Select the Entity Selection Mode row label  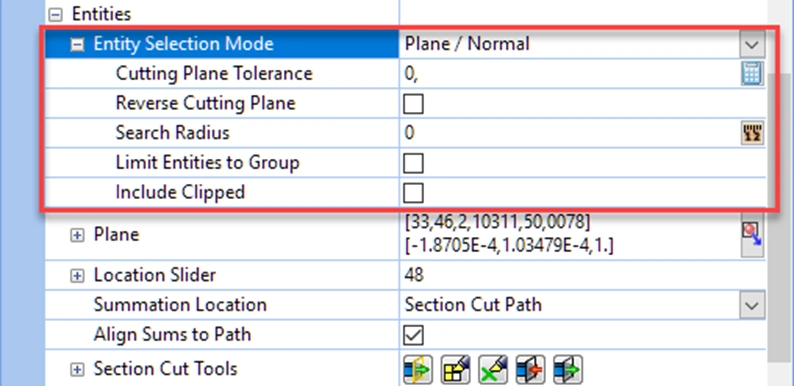coord(183,44)
